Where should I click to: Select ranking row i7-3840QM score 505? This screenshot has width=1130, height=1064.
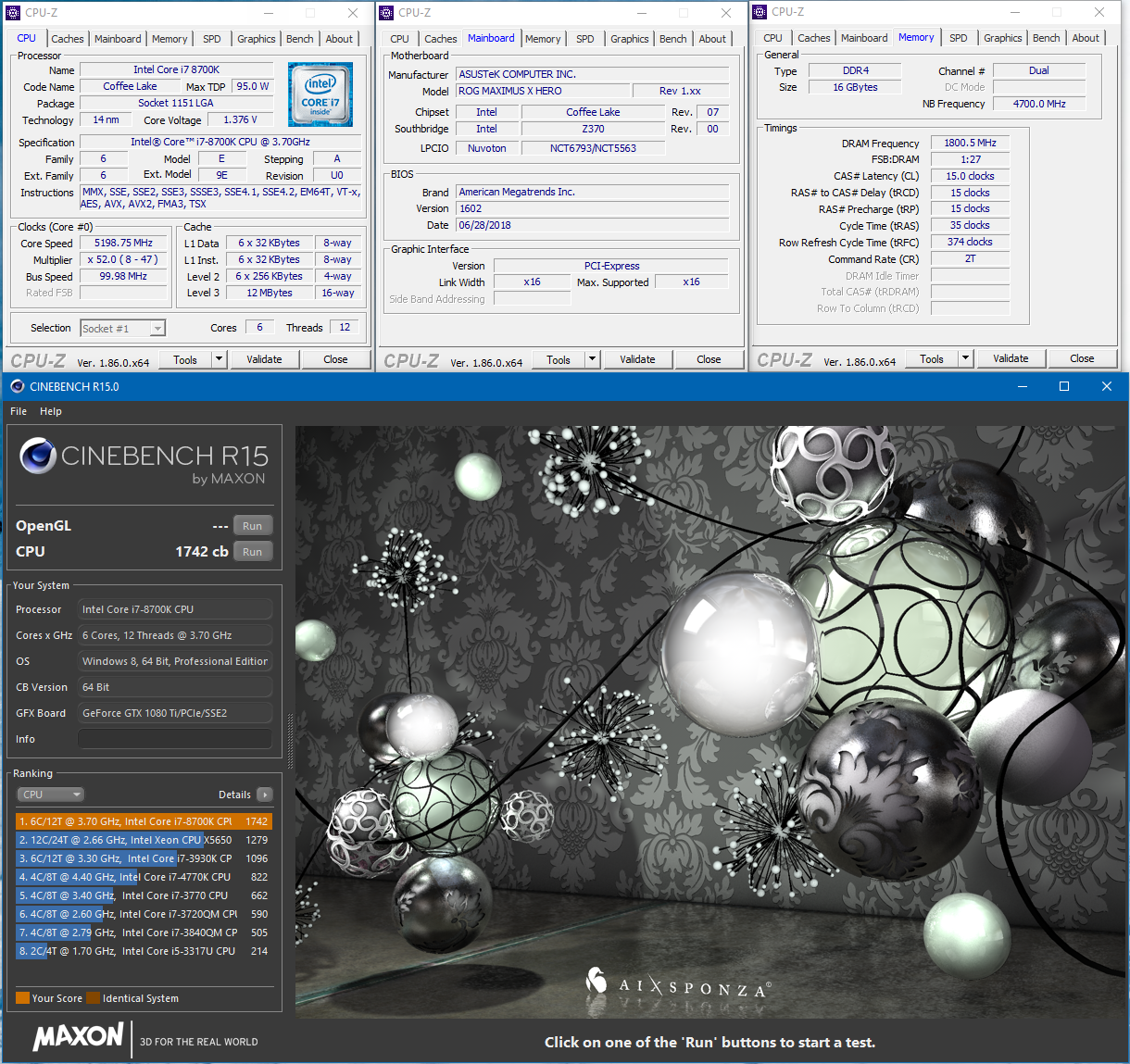point(144,933)
